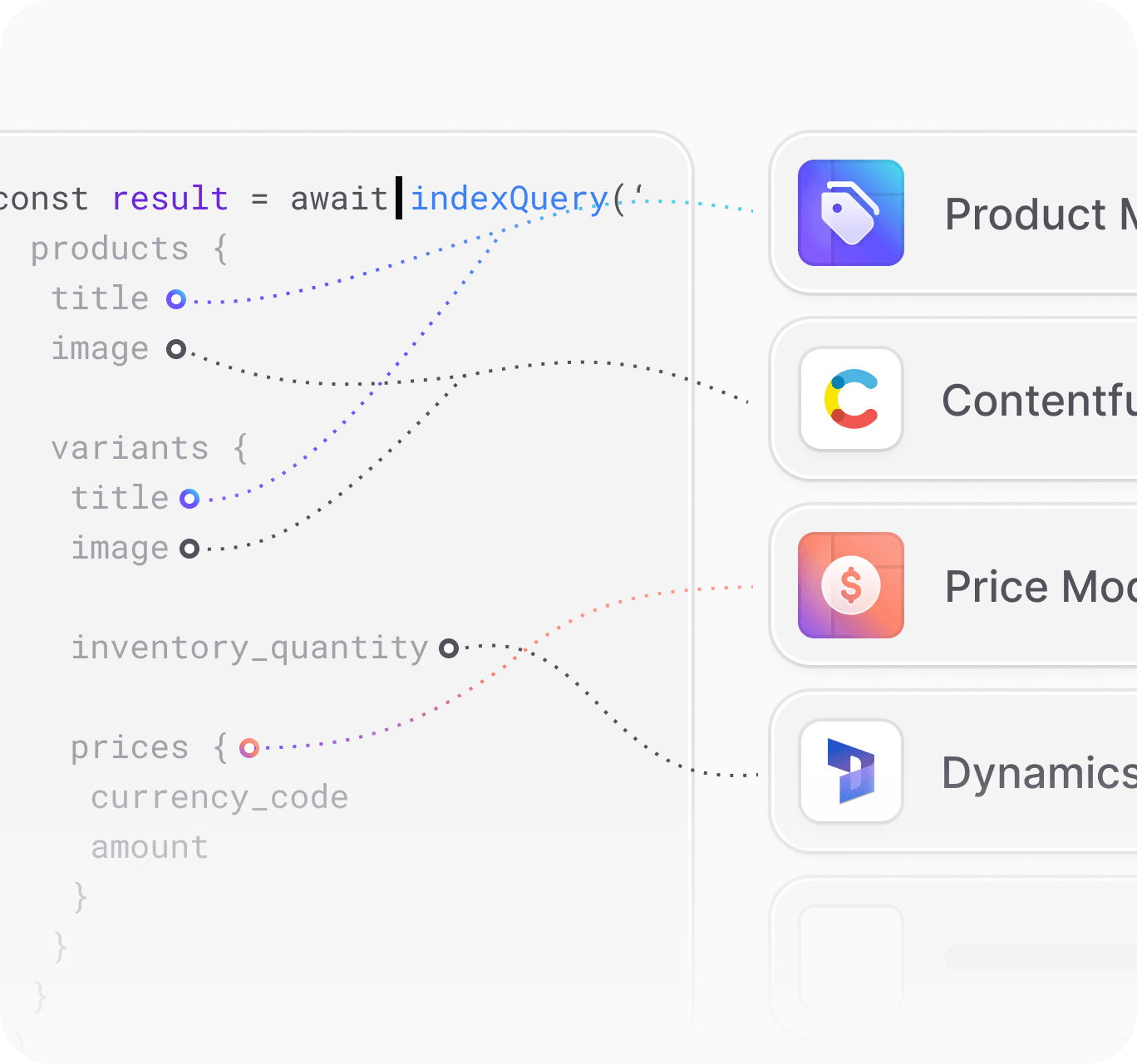
Task: Click the Price module dollar icon
Action: coord(851,585)
